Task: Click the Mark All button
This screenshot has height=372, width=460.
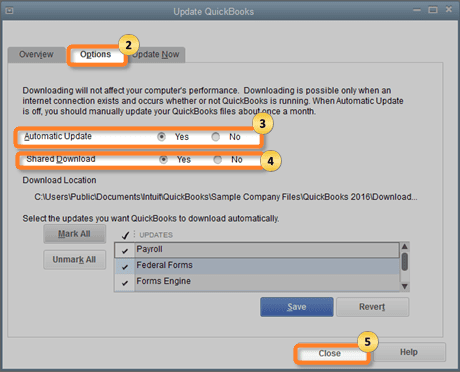Action: [75, 234]
